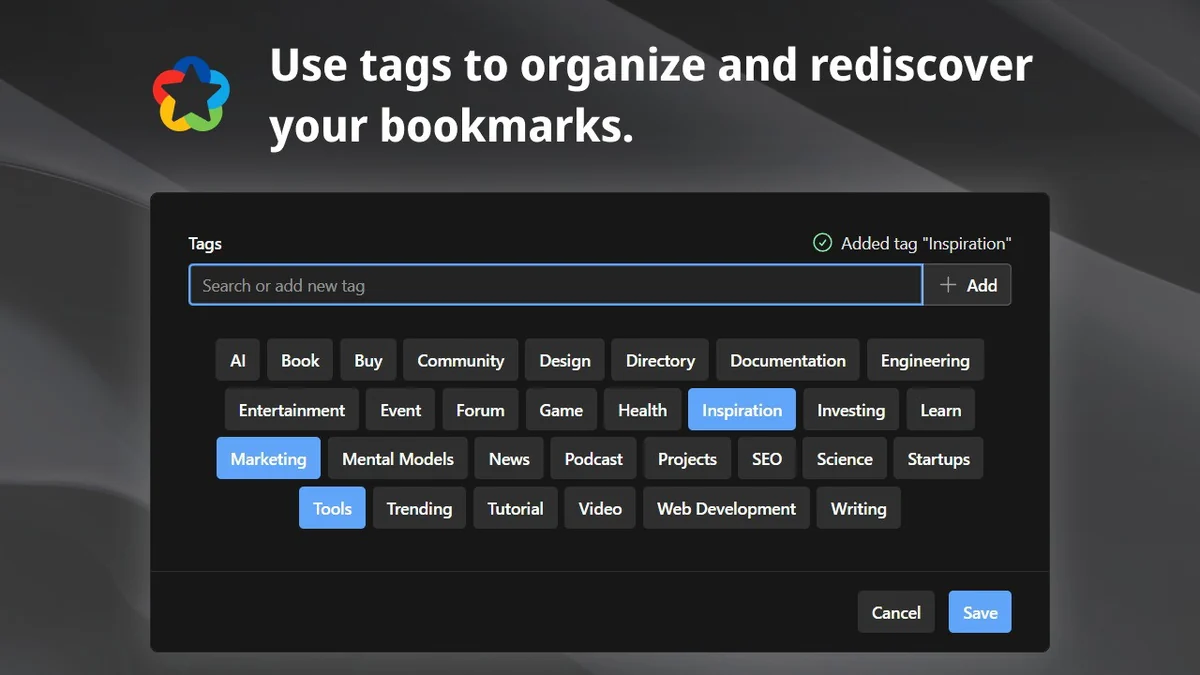Image resolution: width=1200 pixels, height=675 pixels.
Task: Click the green checkmark success icon
Action: pyautogui.click(x=822, y=243)
